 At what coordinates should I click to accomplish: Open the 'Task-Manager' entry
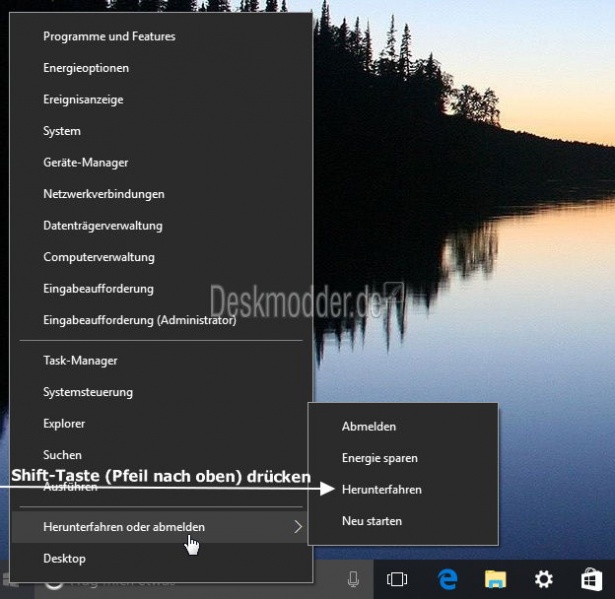[x=80, y=360]
